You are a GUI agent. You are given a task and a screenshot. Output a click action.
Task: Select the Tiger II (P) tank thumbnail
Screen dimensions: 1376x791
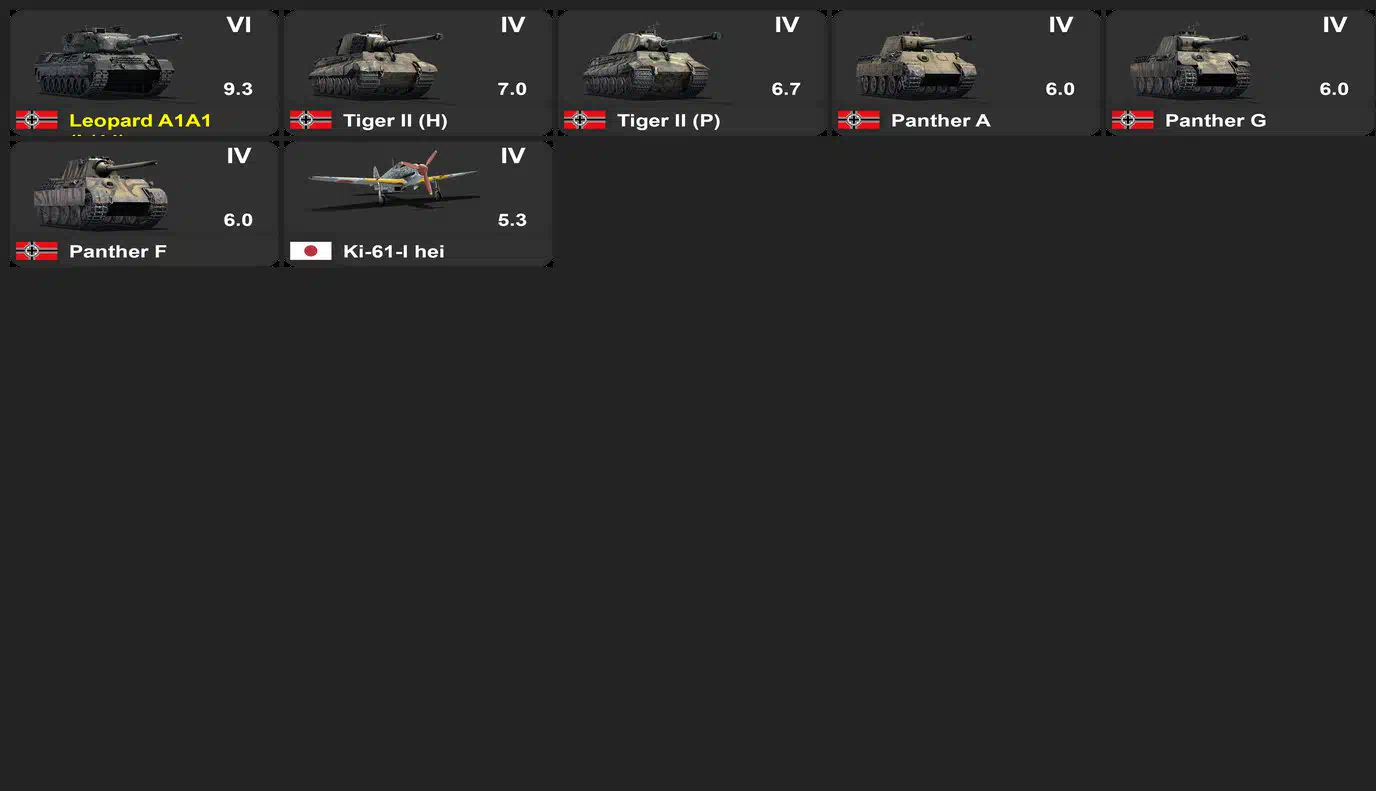click(x=651, y=63)
